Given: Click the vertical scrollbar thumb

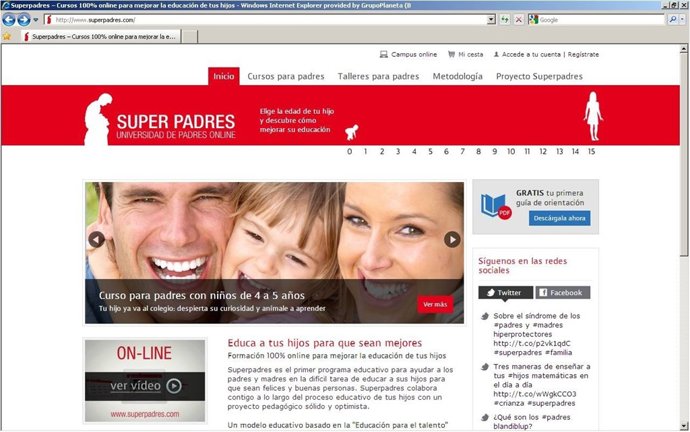Looking at the screenshot, I should pyautogui.click(x=684, y=154).
